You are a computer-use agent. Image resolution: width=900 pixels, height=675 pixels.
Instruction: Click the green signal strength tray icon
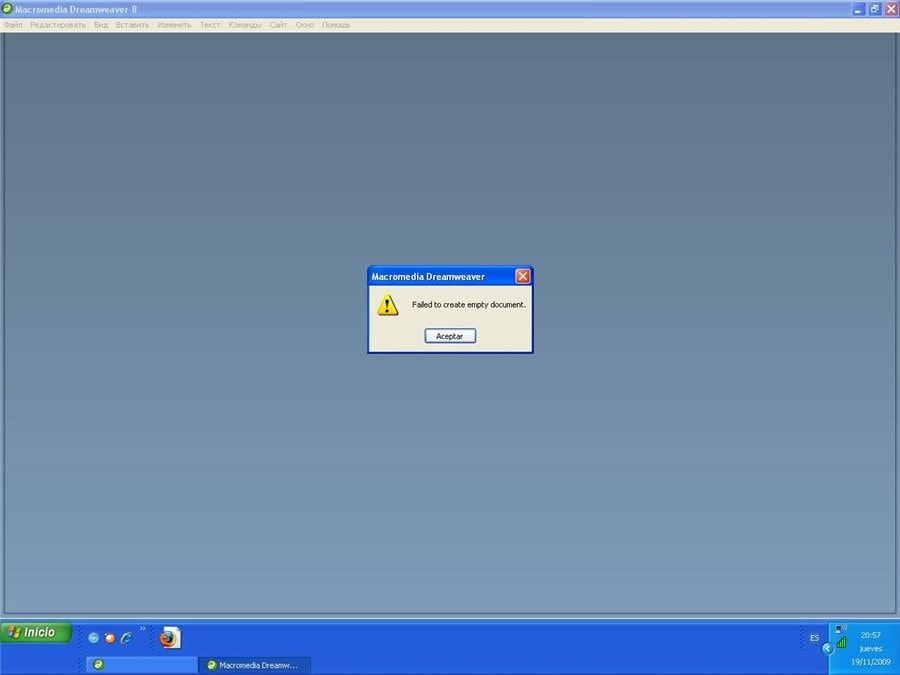pos(841,642)
